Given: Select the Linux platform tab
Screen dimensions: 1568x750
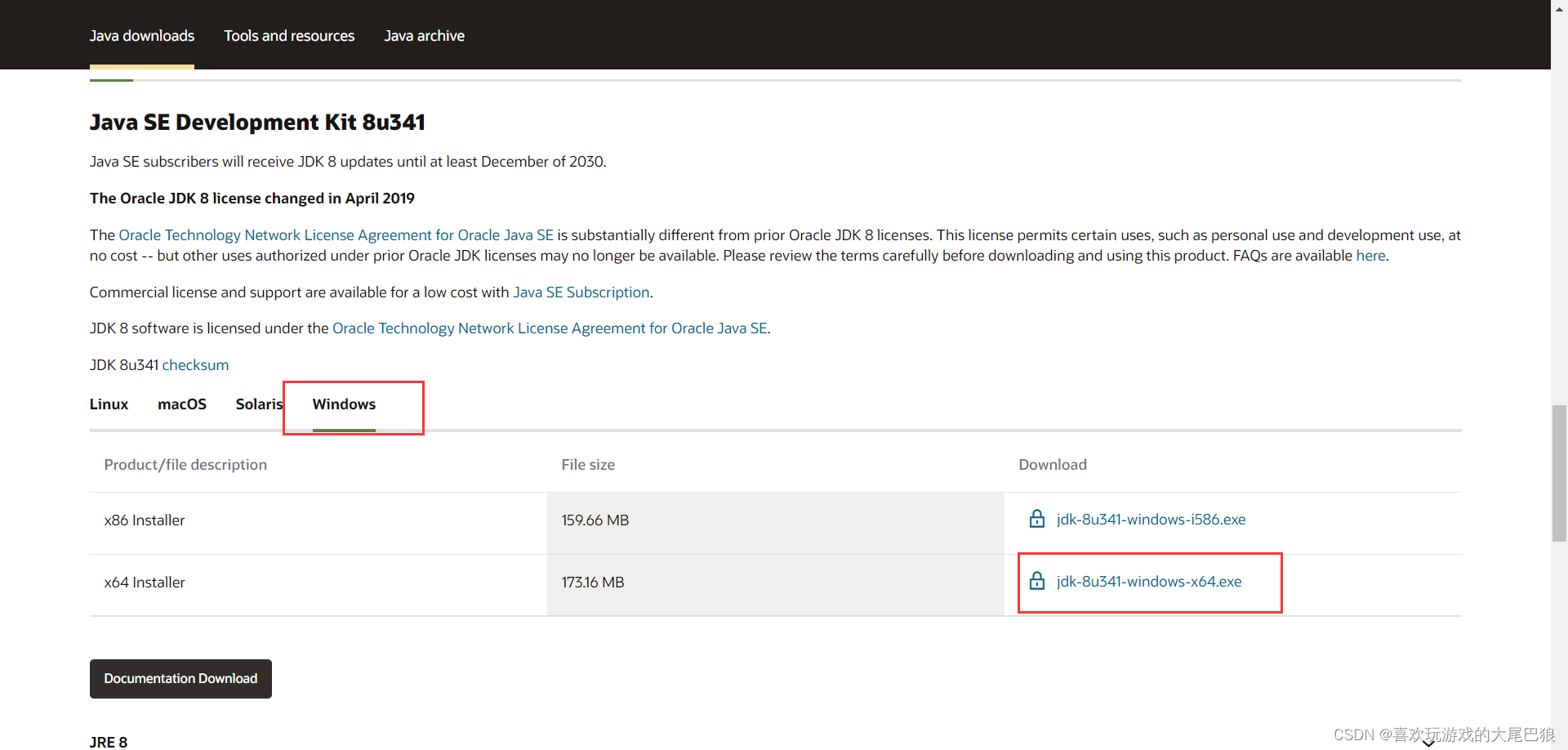Looking at the screenshot, I should click(109, 404).
